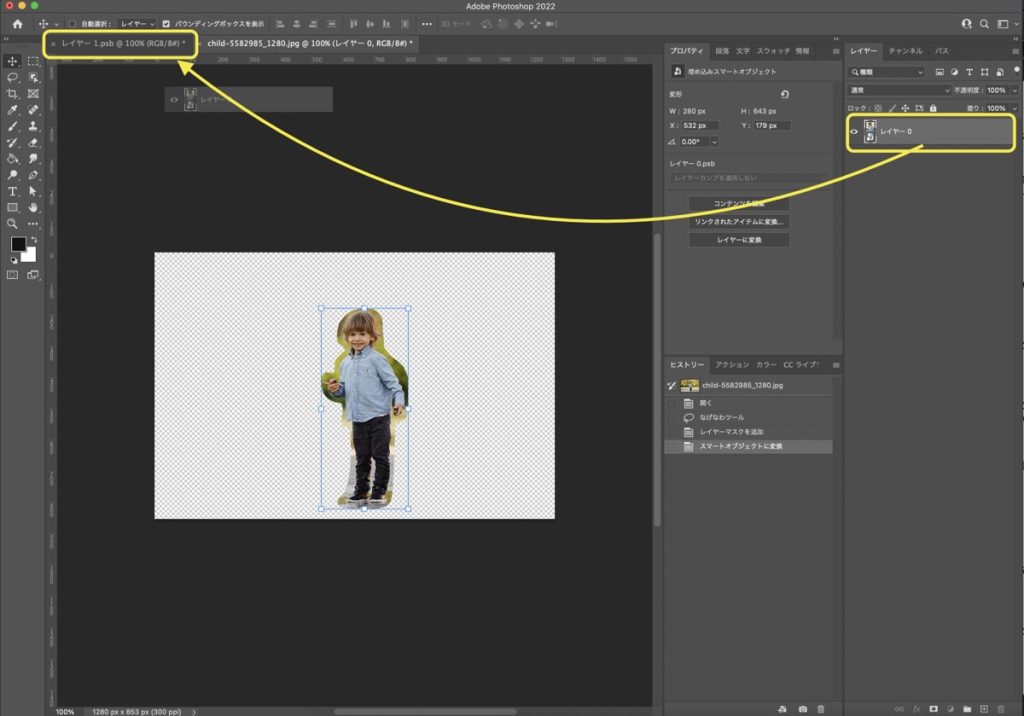This screenshot has height=716, width=1024.
Task: Toggle lock transparent pixels
Action: click(878, 108)
